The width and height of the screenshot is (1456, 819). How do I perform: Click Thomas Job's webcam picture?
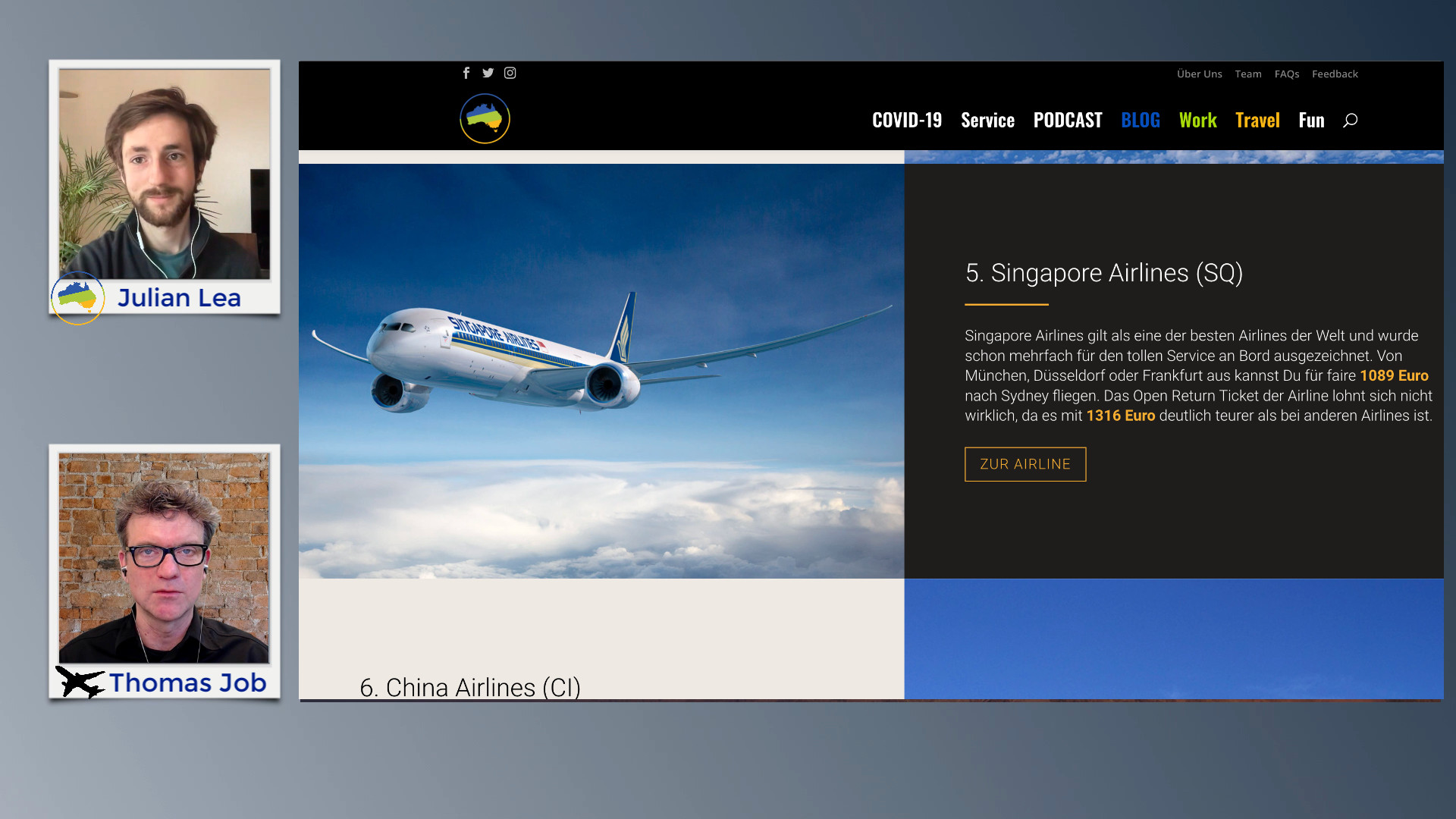(164, 558)
